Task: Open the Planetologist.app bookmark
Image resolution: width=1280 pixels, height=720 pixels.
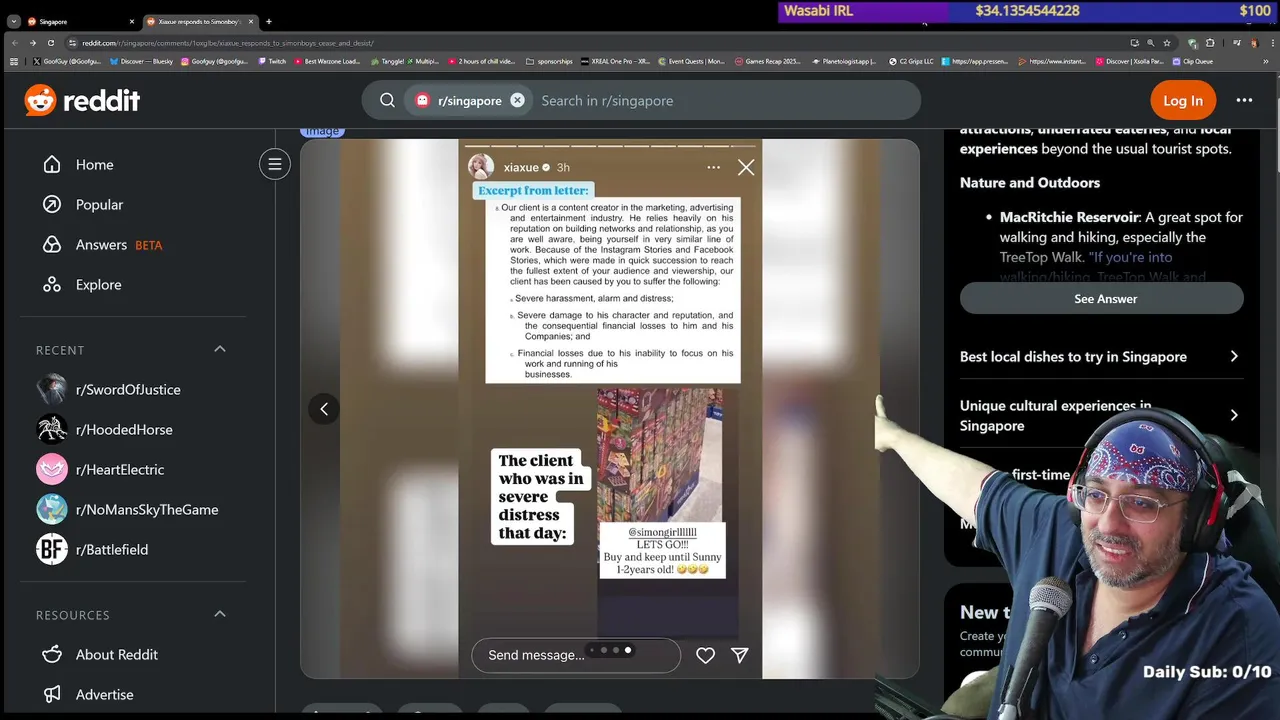Action: [x=843, y=62]
